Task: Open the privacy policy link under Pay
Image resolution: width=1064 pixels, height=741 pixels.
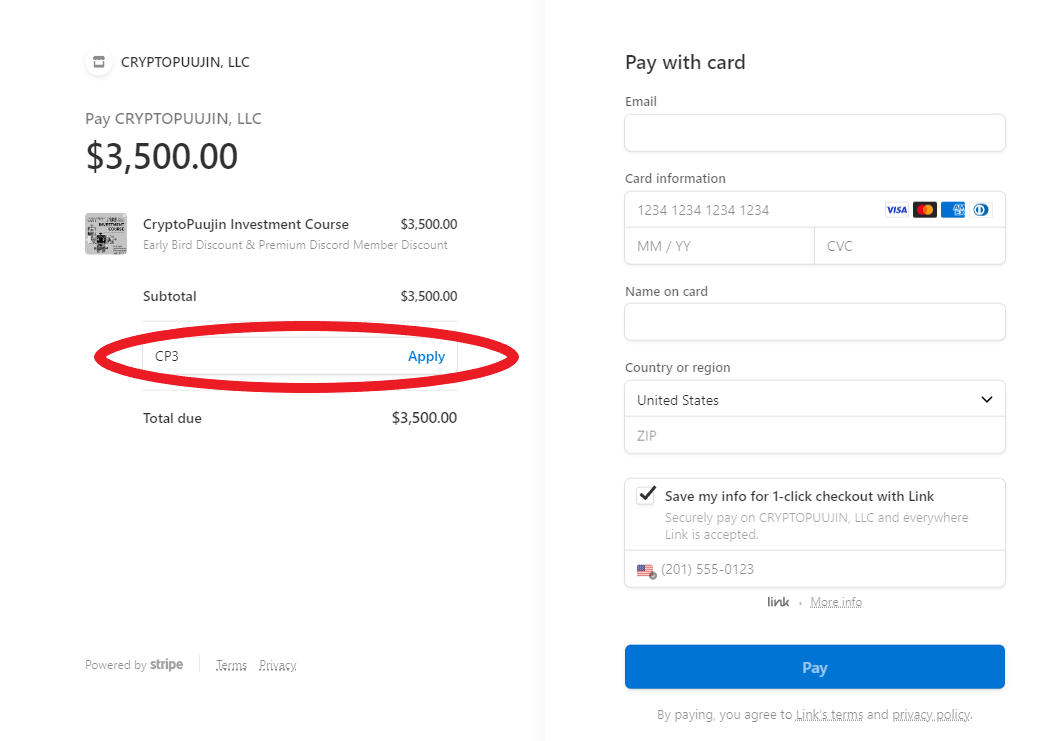Action: 932,715
